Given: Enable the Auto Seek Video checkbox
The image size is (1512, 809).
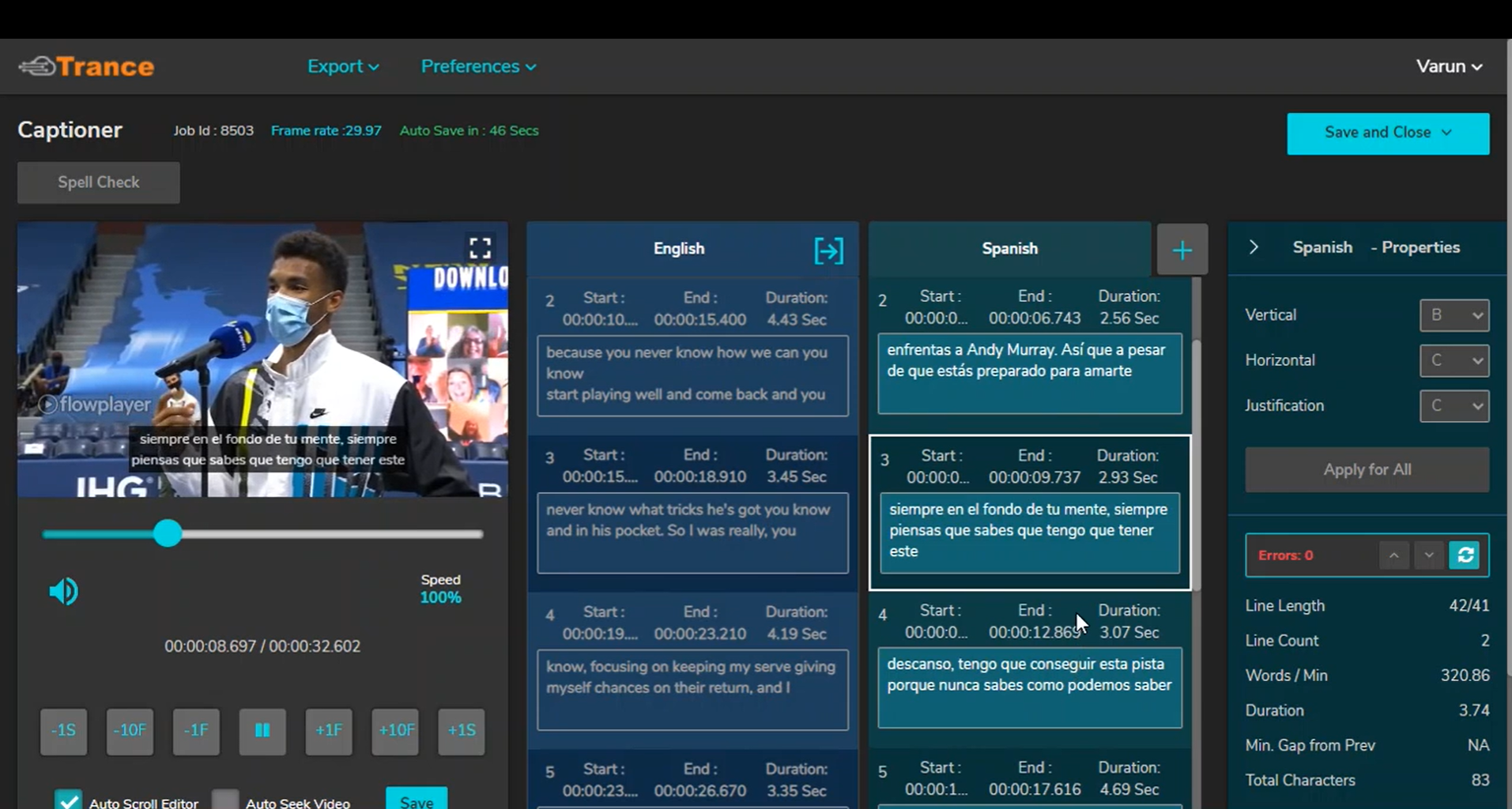Looking at the screenshot, I should click(x=225, y=800).
